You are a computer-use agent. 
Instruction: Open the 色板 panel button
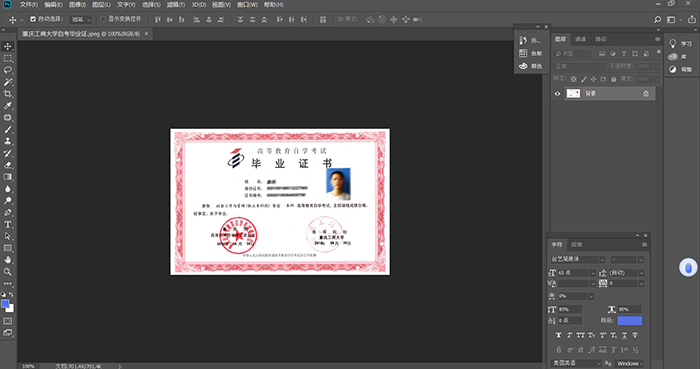(531, 53)
